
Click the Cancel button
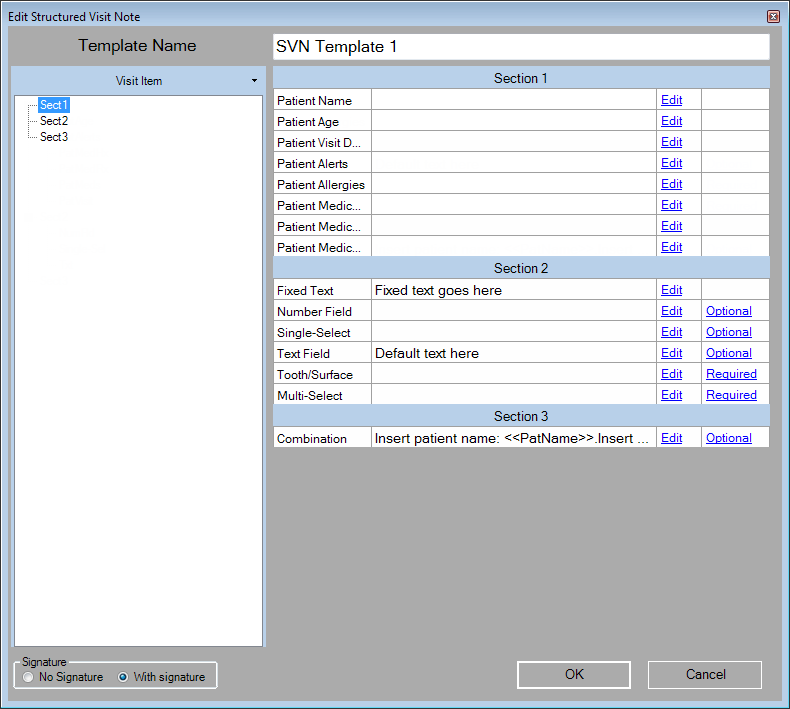704,675
